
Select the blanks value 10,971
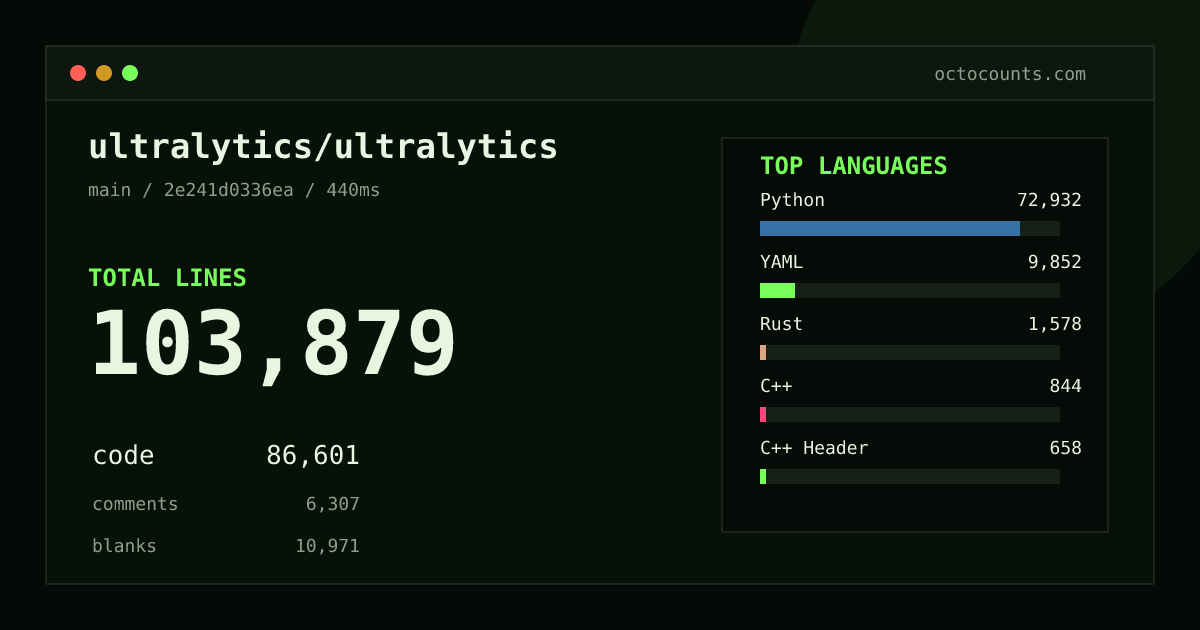pos(327,546)
